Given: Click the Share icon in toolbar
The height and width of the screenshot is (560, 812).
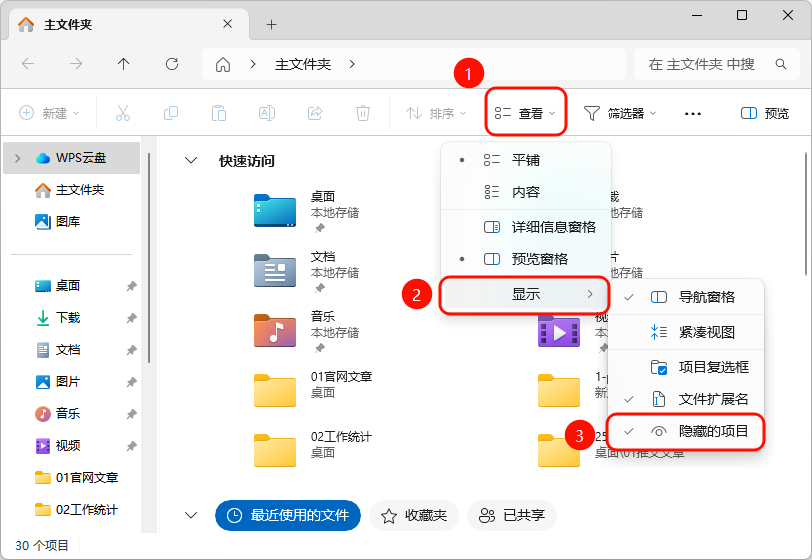Looking at the screenshot, I should [x=315, y=113].
